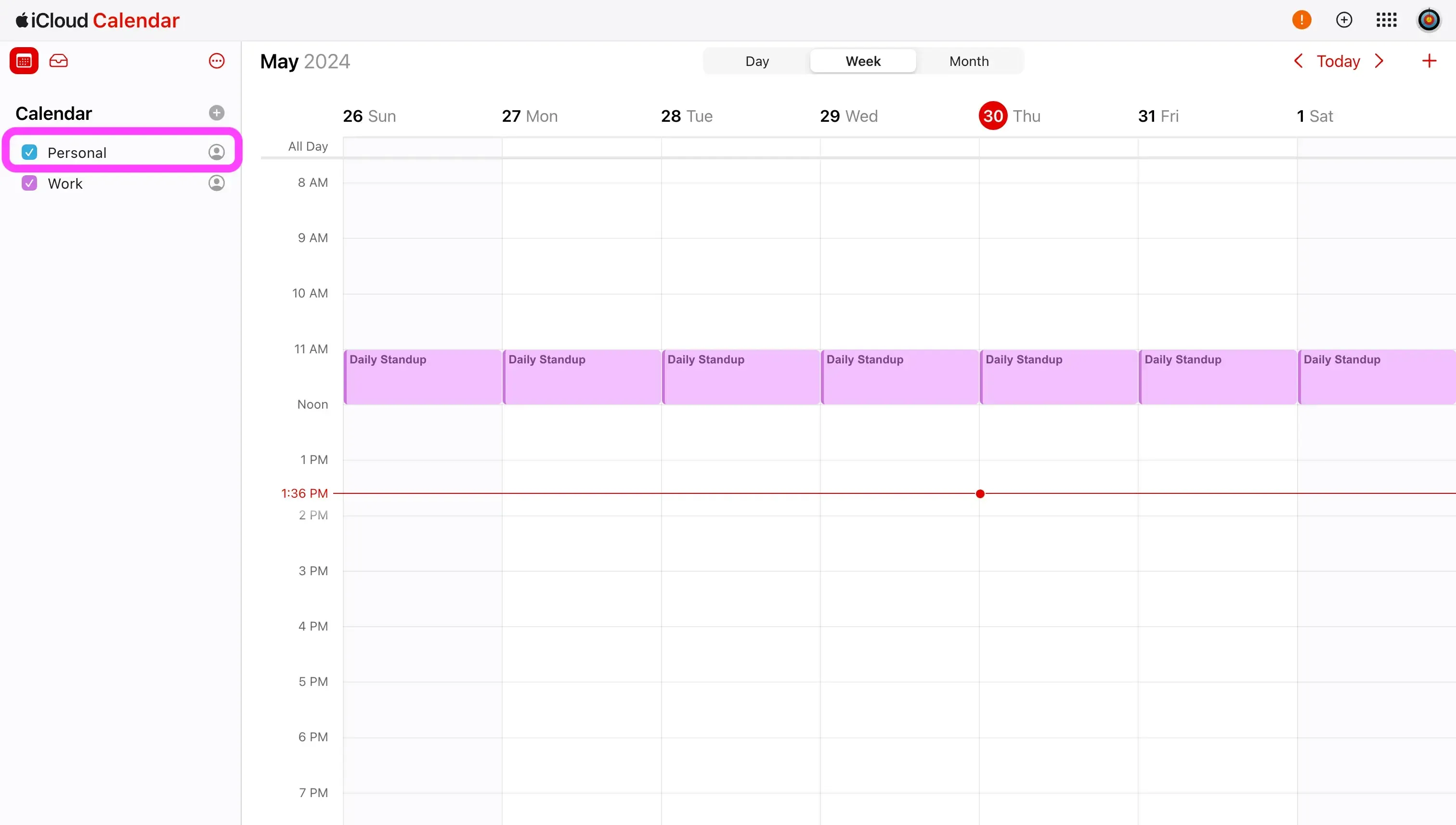Open the calendar Inbox icon

[x=58, y=61]
